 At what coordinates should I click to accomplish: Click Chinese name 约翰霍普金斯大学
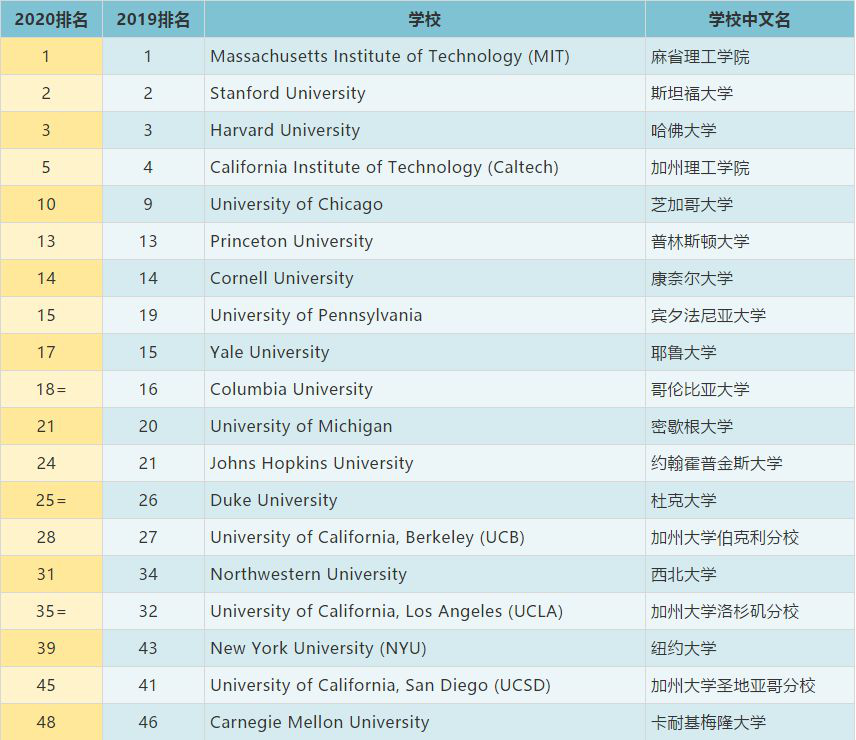(716, 464)
